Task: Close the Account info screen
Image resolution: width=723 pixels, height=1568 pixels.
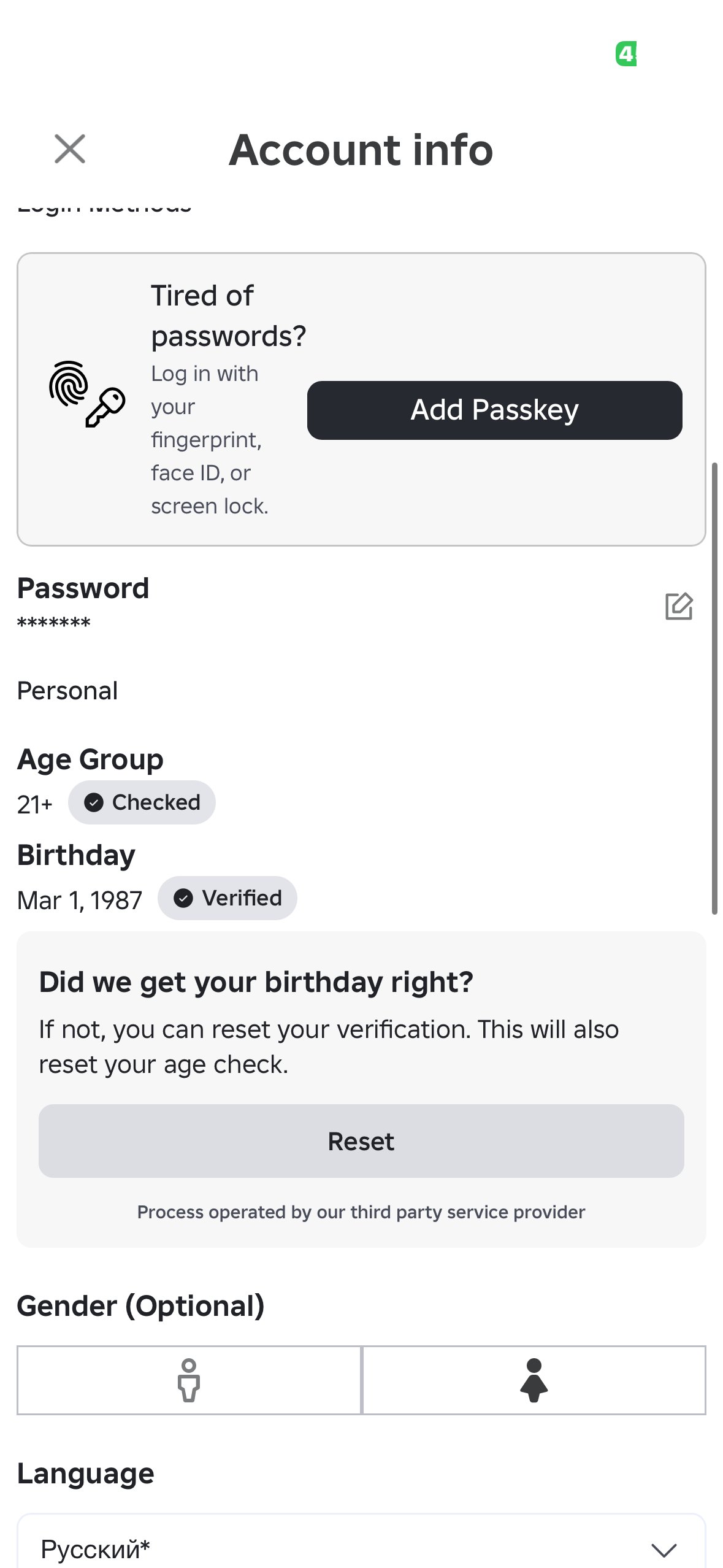Action: [x=69, y=149]
